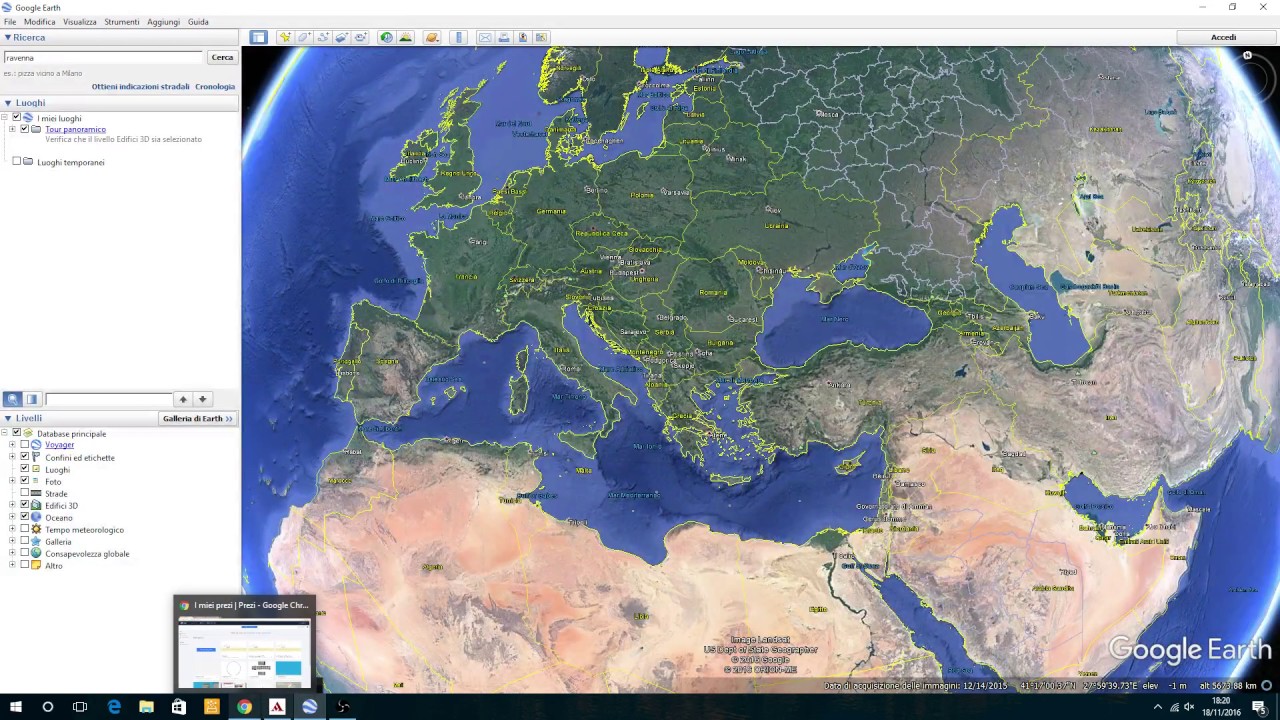
Task: Expand the Confini ed etichette node
Action: tap(13, 457)
